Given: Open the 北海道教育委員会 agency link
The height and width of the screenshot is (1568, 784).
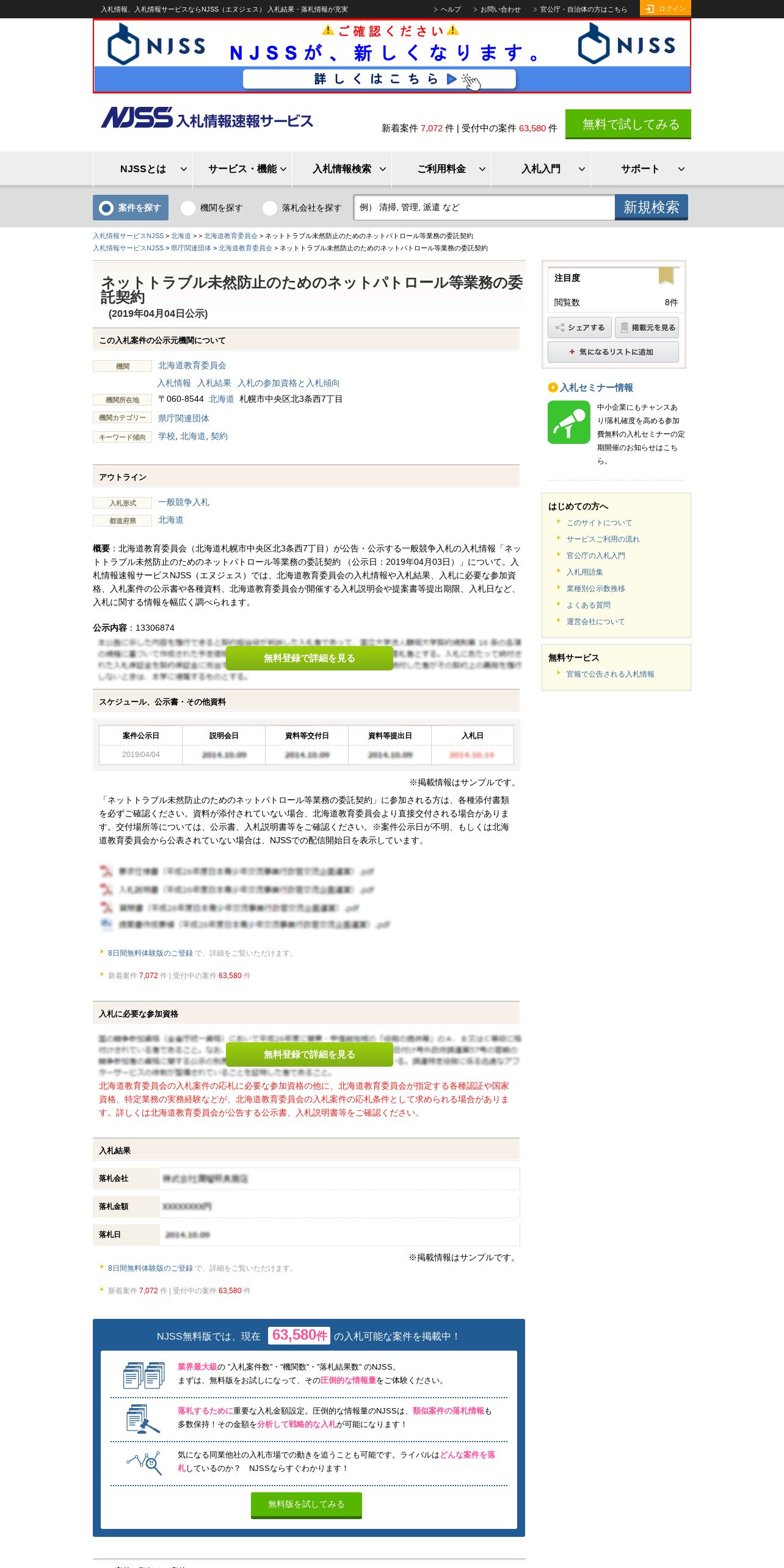Looking at the screenshot, I should pos(192,365).
